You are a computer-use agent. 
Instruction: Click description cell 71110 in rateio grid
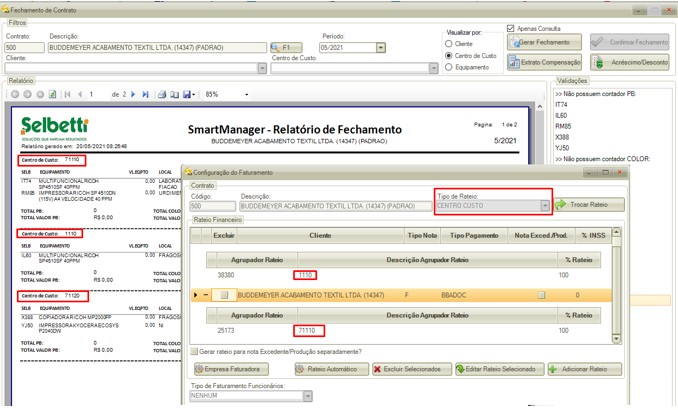tap(307, 330)
